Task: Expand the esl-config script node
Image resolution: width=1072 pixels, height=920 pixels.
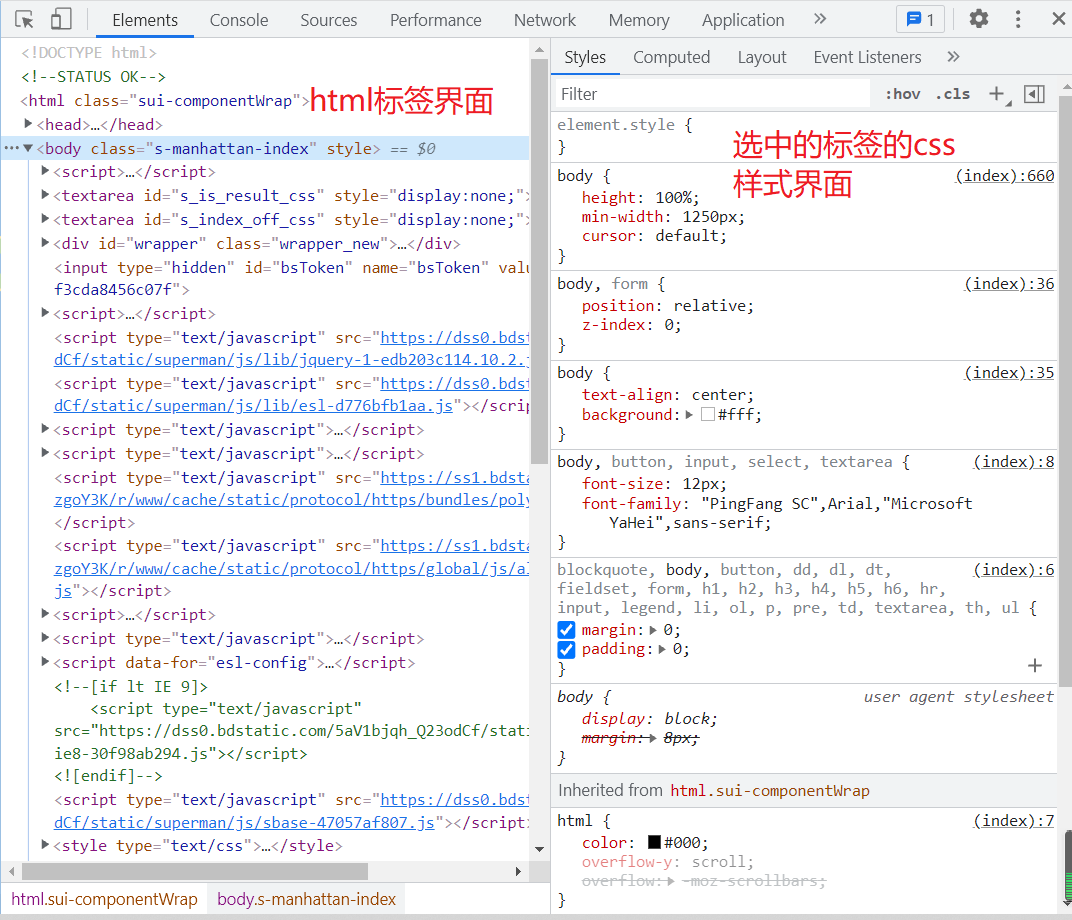Action: pyautogui.click(x=45, y=662)
